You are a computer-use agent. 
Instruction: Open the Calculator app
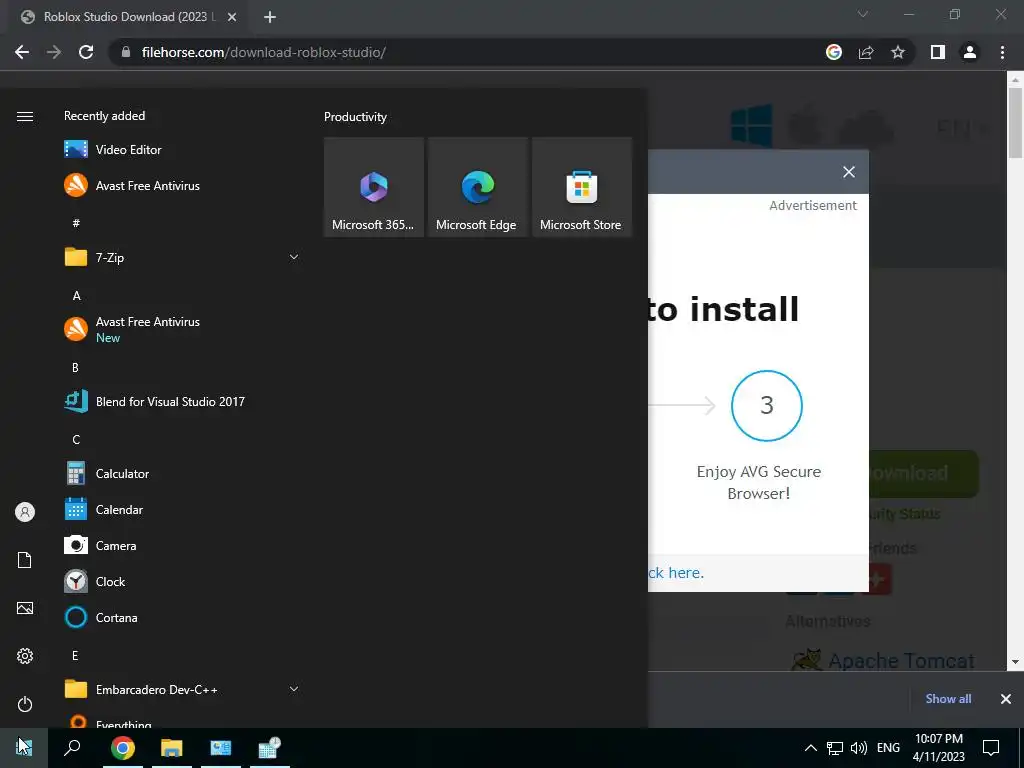180,473
